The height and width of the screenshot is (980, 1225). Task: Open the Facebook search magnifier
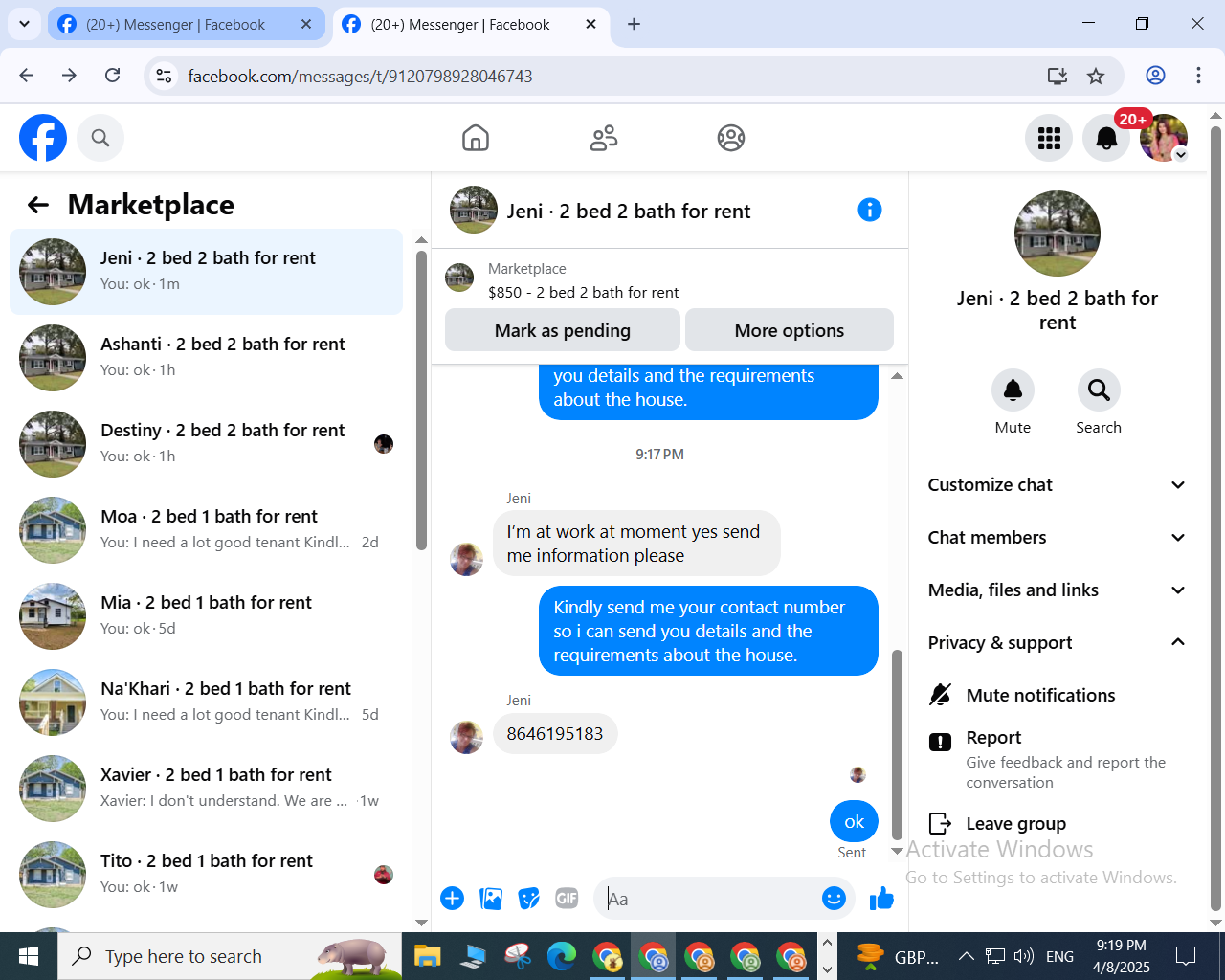point(100,138)
